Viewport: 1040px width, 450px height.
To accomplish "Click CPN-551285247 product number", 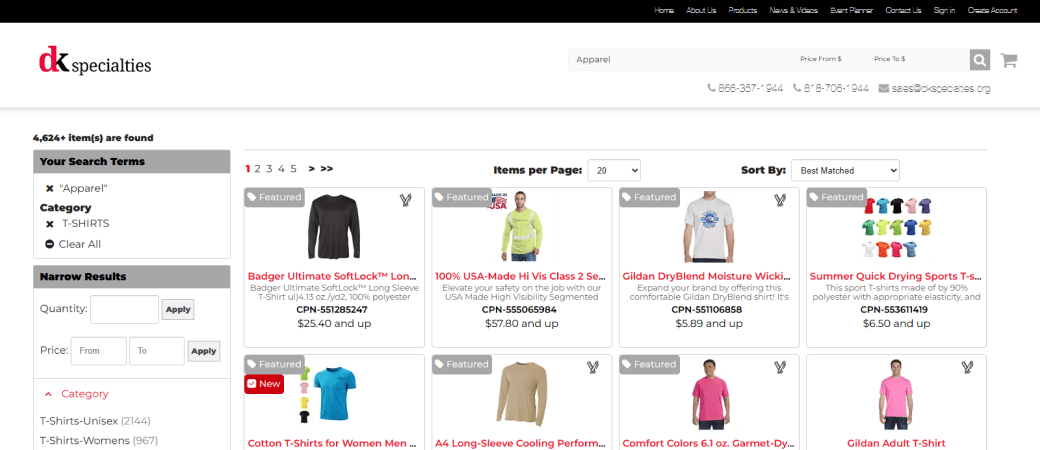I will pyautogui.click(x=334, y=310).
